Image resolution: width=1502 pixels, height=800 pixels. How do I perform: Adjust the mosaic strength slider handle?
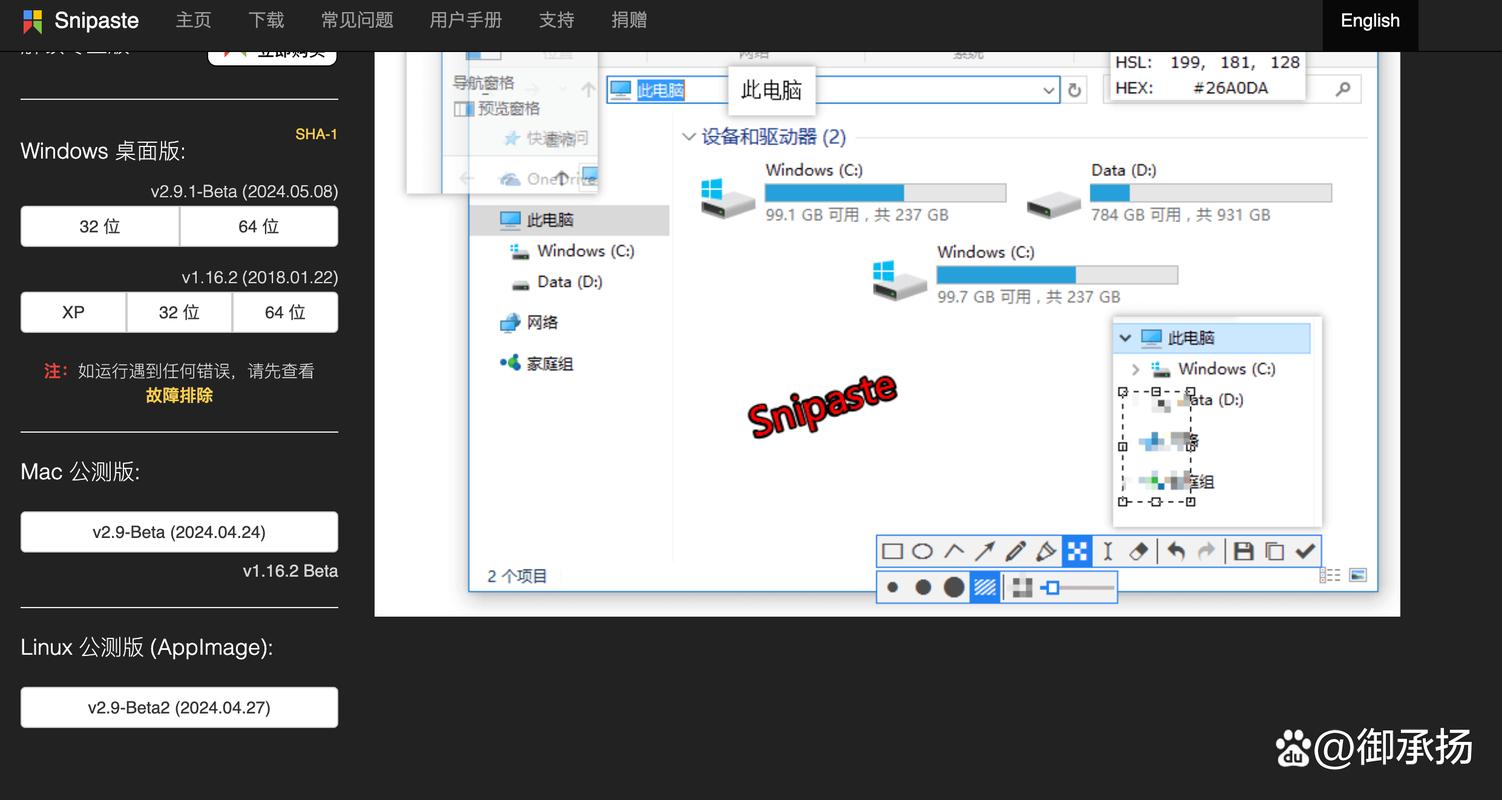click(x=1050, y=588)
